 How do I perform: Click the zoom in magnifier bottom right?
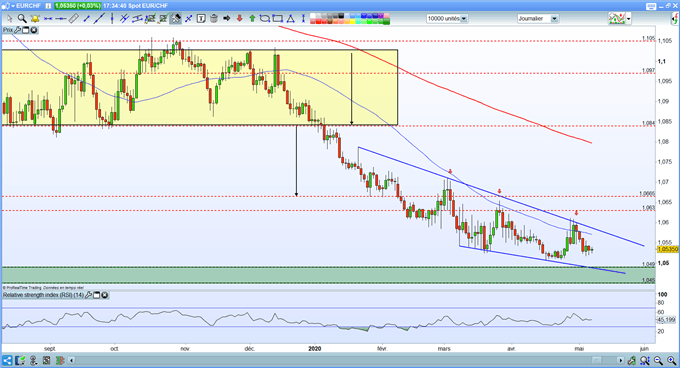671,360
